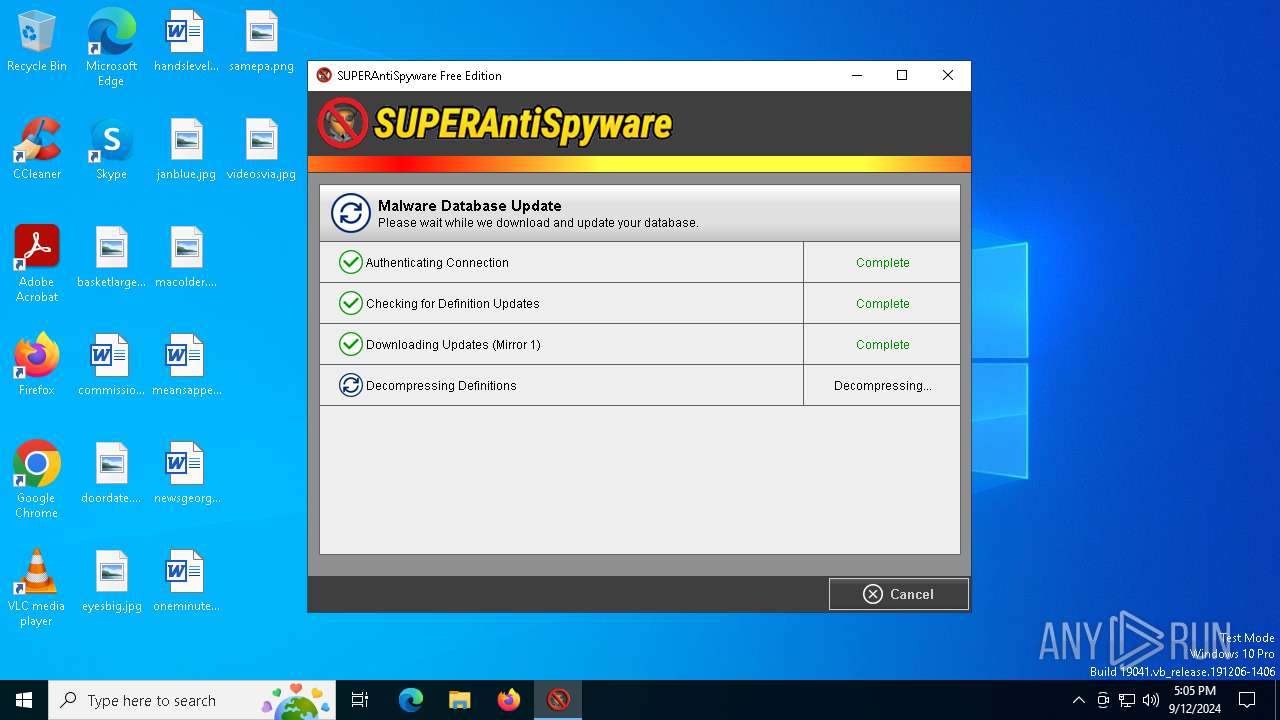
Task: Click Complete status of Downloading Updates
Action: pyautogui.click(x=882, y=345)
